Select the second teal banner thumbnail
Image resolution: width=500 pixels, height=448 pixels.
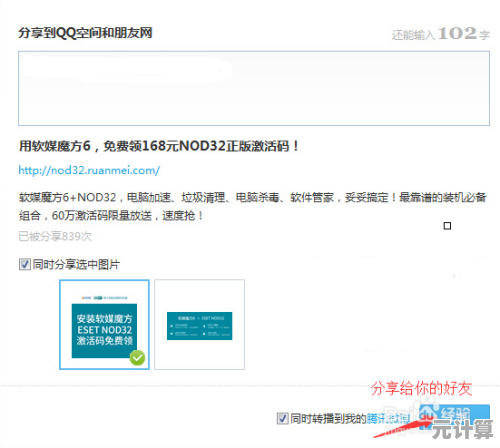[199, 324]
